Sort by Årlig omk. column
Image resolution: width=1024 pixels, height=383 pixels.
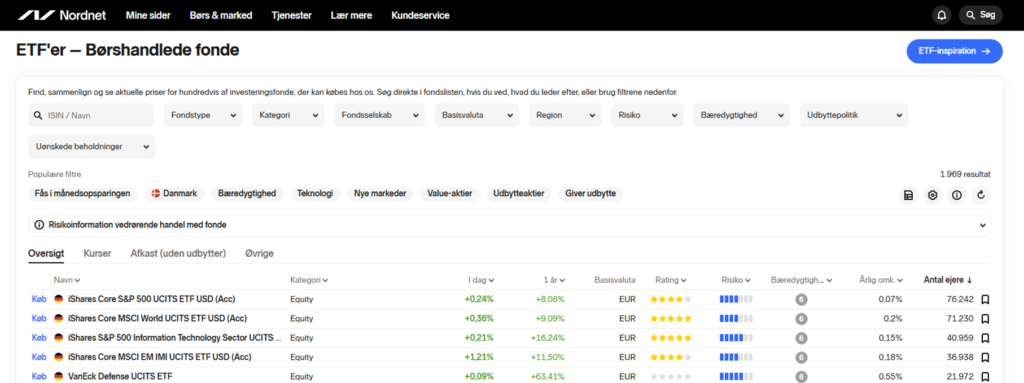tap(881, 280)
